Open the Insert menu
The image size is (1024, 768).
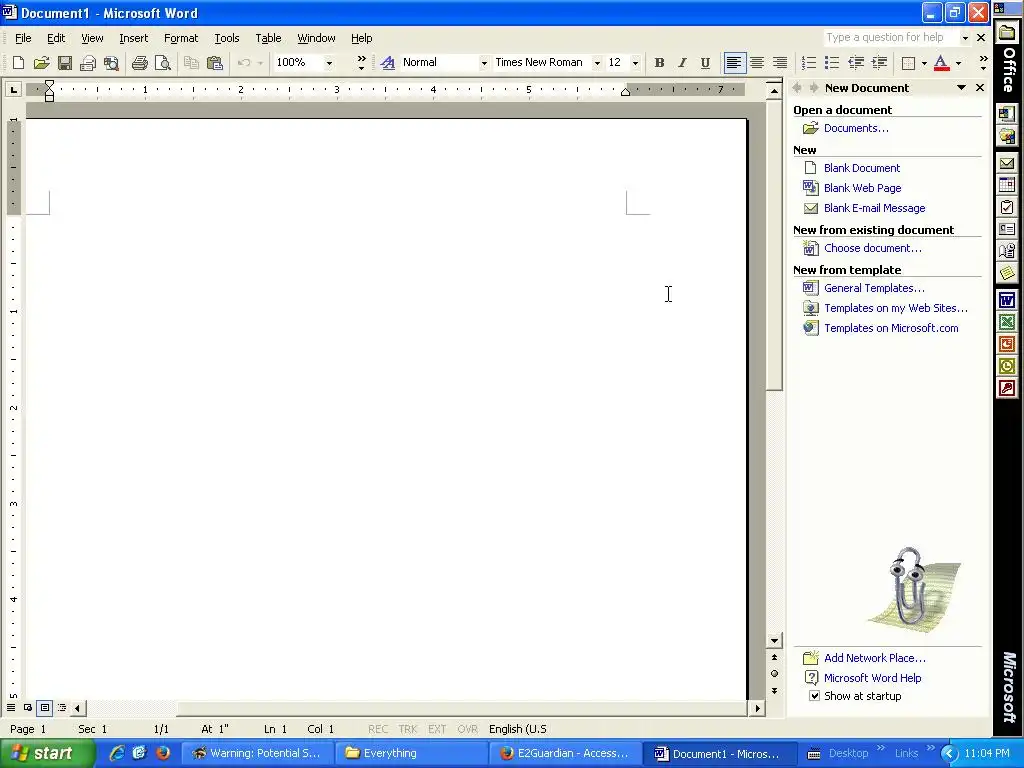pyautogui.click(x=133, y=38)
